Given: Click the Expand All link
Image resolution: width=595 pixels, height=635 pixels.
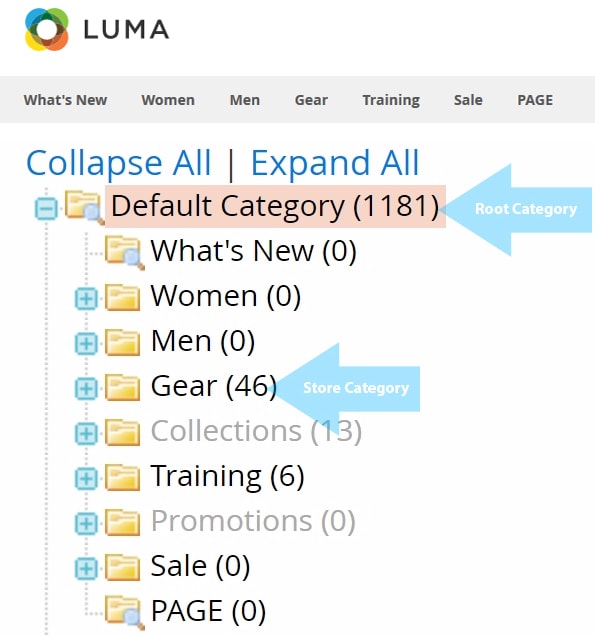Looking at the screenshot, I should (x=335, y=163).
